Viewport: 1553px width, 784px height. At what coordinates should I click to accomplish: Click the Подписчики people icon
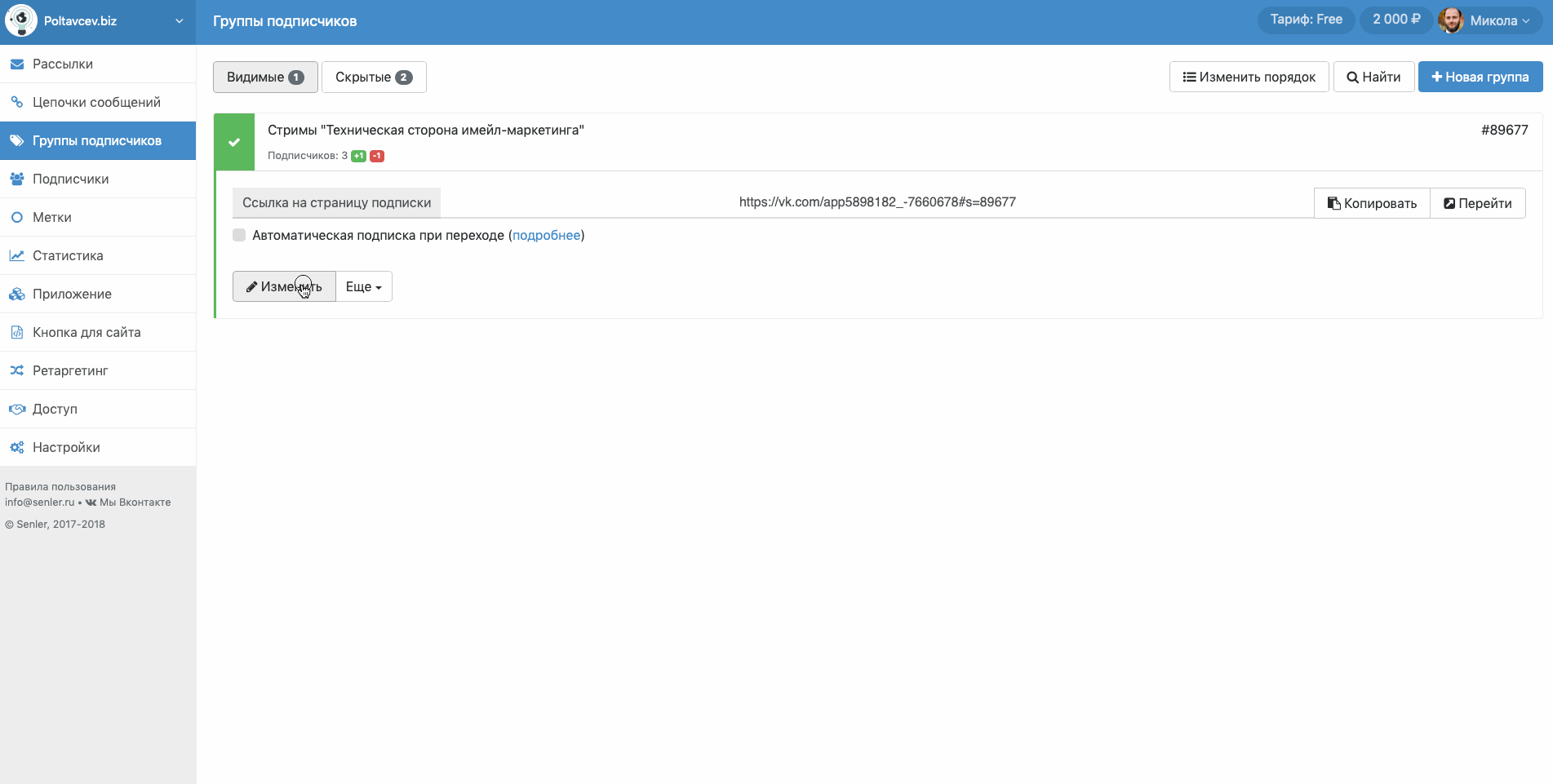16,179
